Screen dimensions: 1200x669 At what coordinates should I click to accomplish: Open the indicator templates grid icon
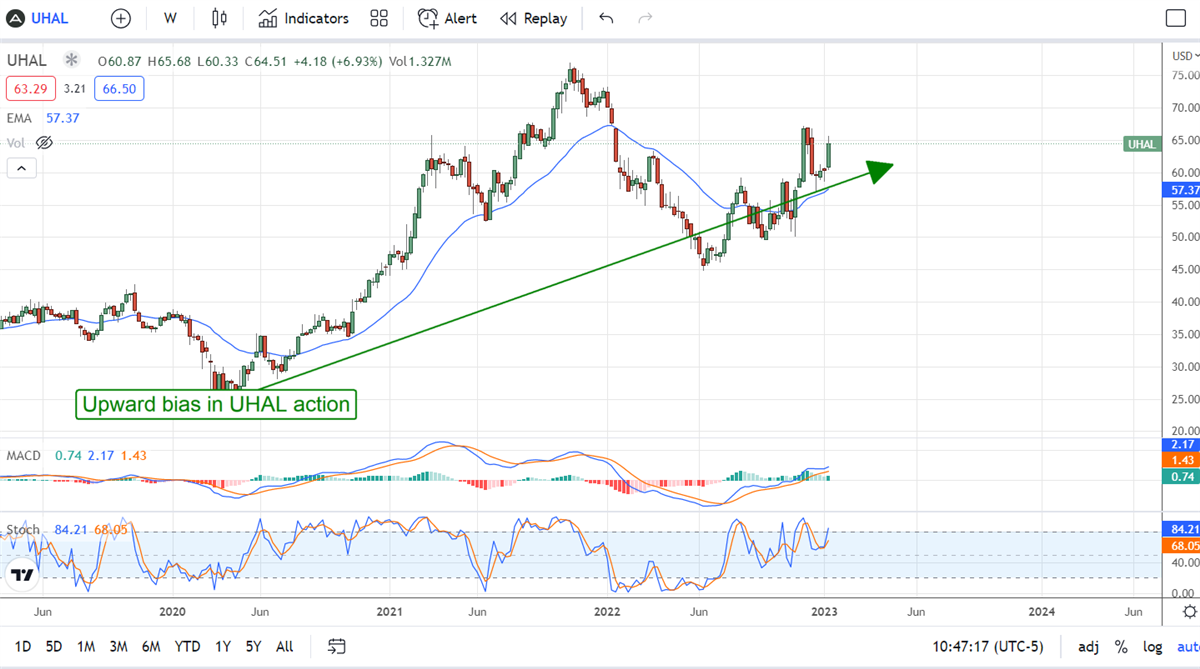tap(379, 18)
